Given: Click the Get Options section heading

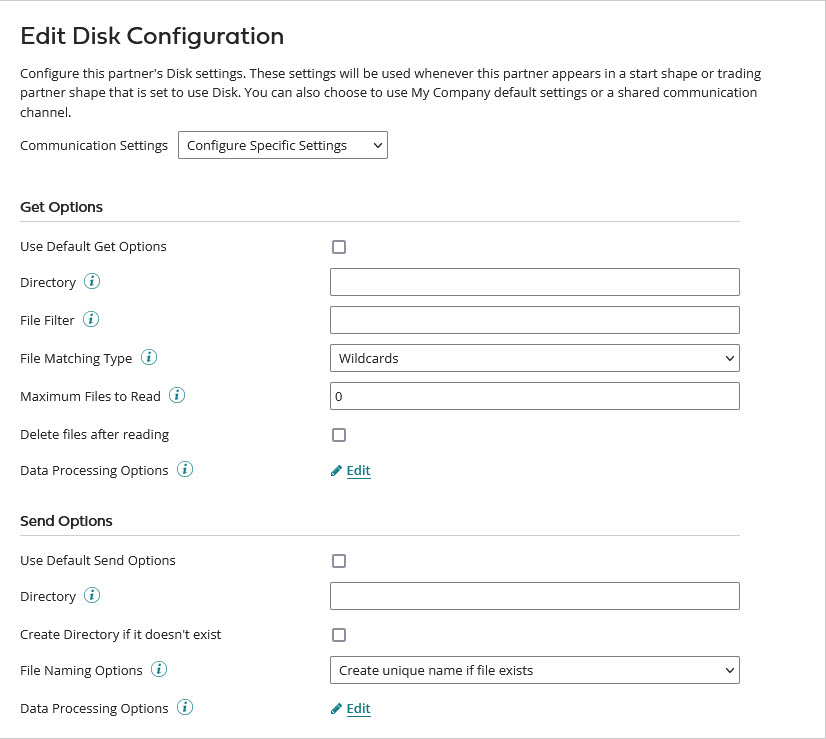Looking at the screenshot, I should (x=61, y=207).
